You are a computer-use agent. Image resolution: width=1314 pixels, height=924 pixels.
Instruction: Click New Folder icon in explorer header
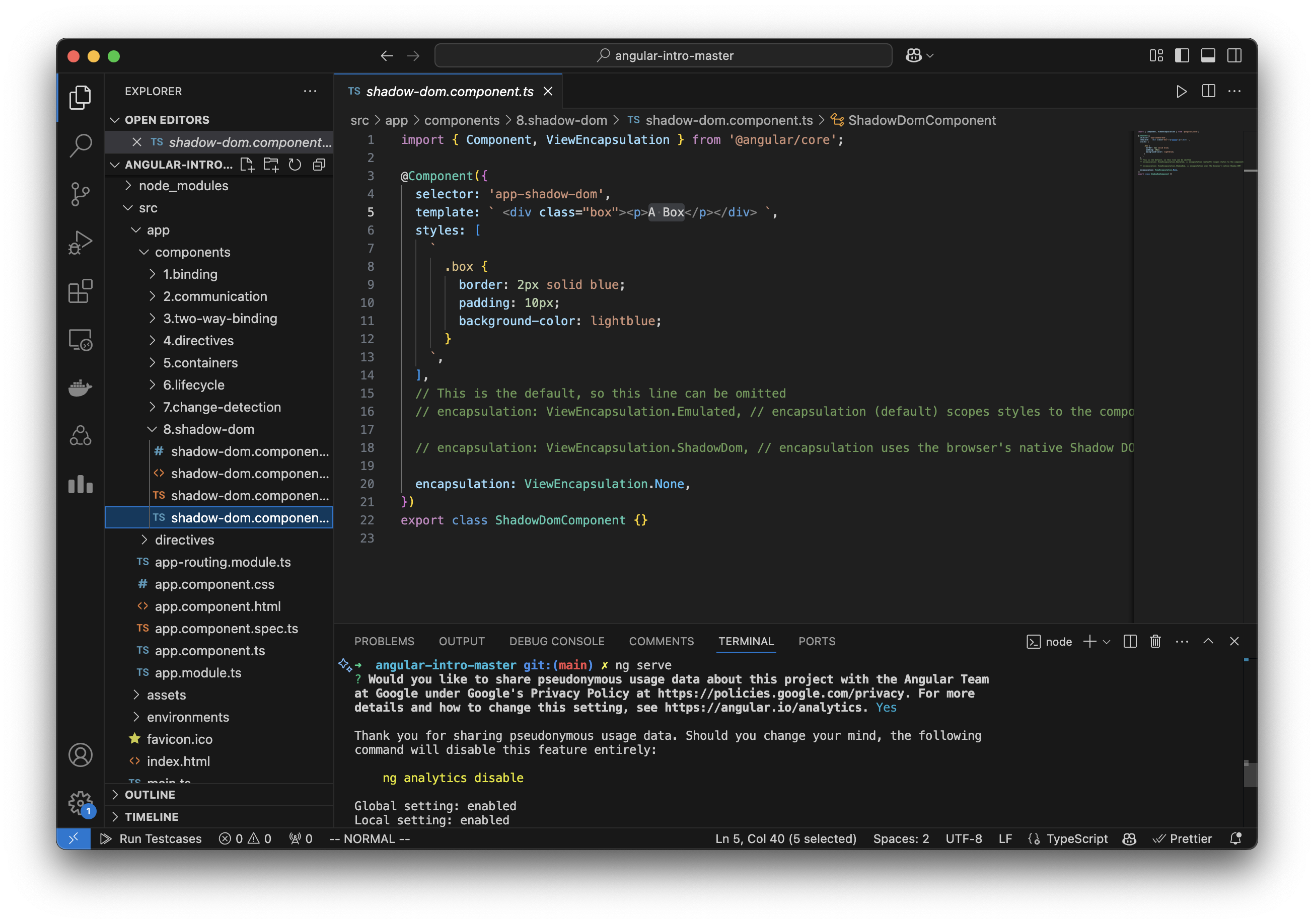click(x=271, y=165)
